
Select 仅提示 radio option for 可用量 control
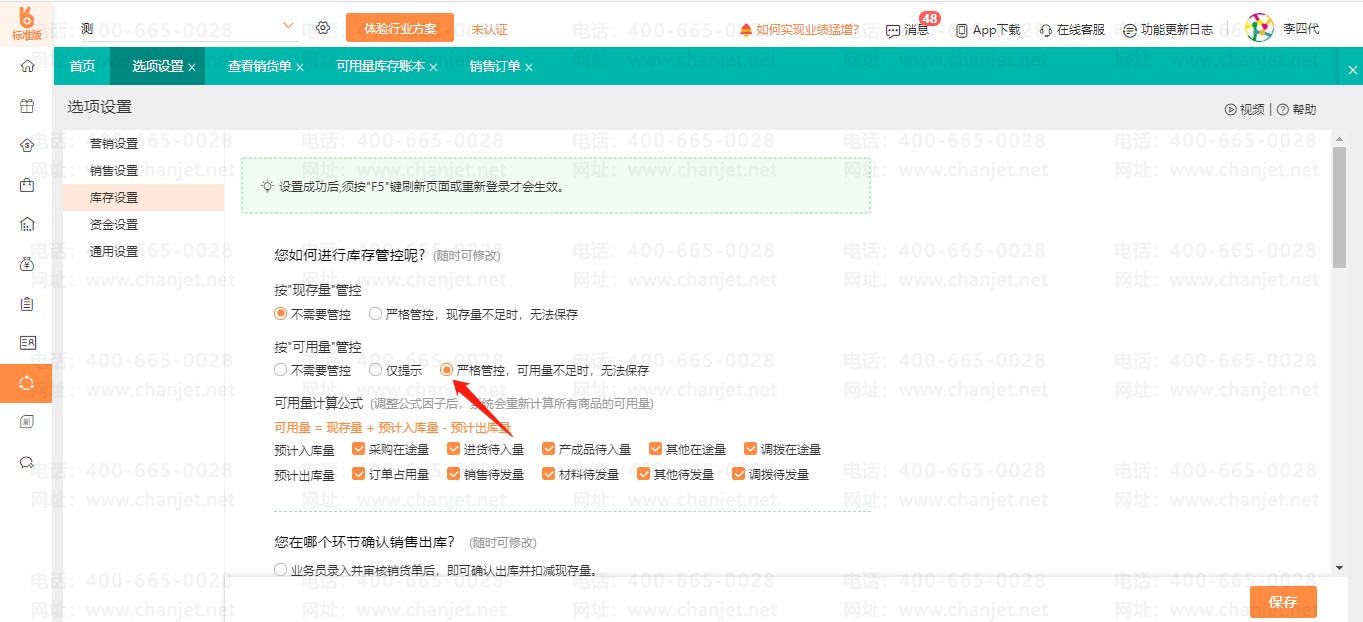tap(375, 369)
